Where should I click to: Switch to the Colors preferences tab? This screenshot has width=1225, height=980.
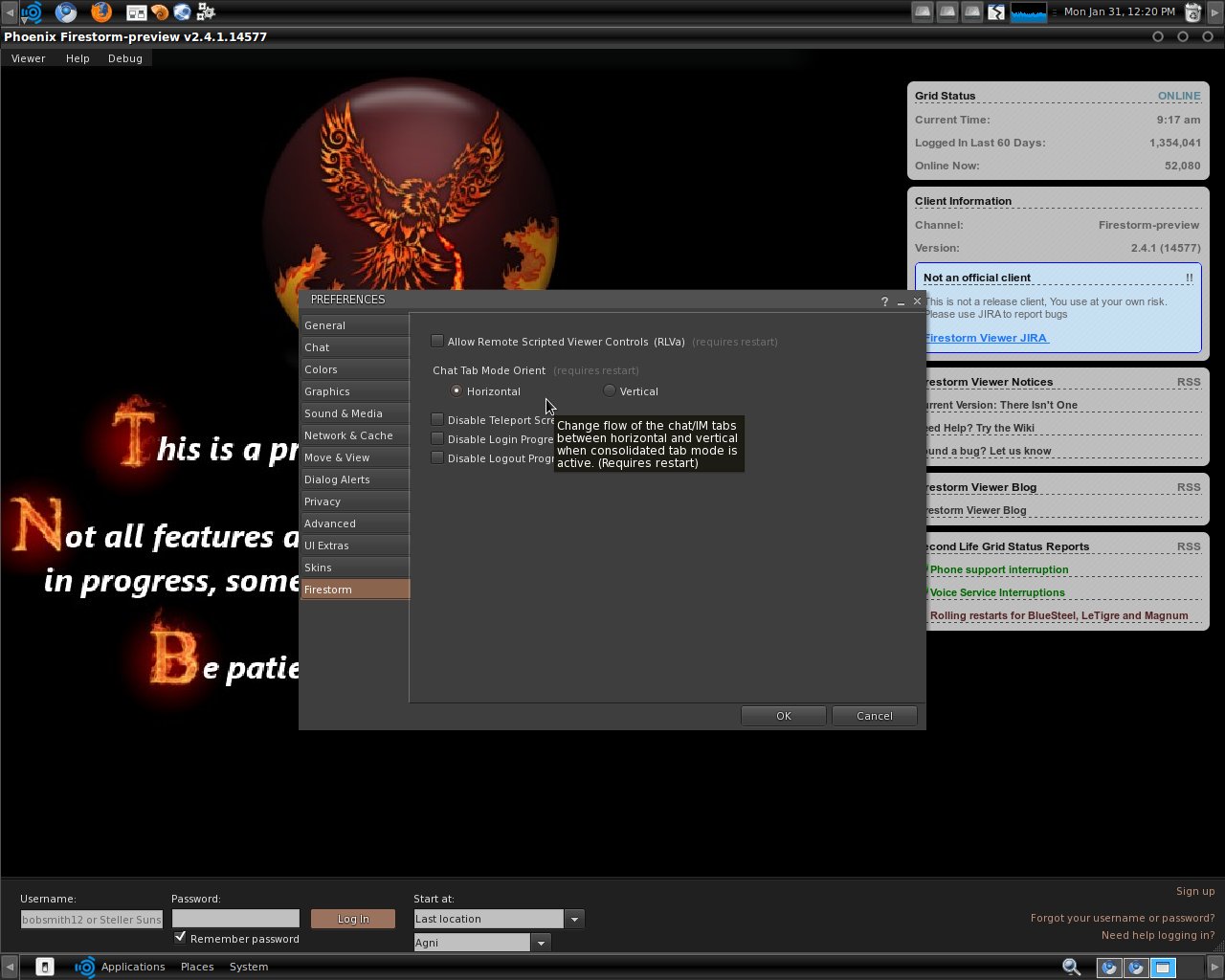tap(355, 369)
